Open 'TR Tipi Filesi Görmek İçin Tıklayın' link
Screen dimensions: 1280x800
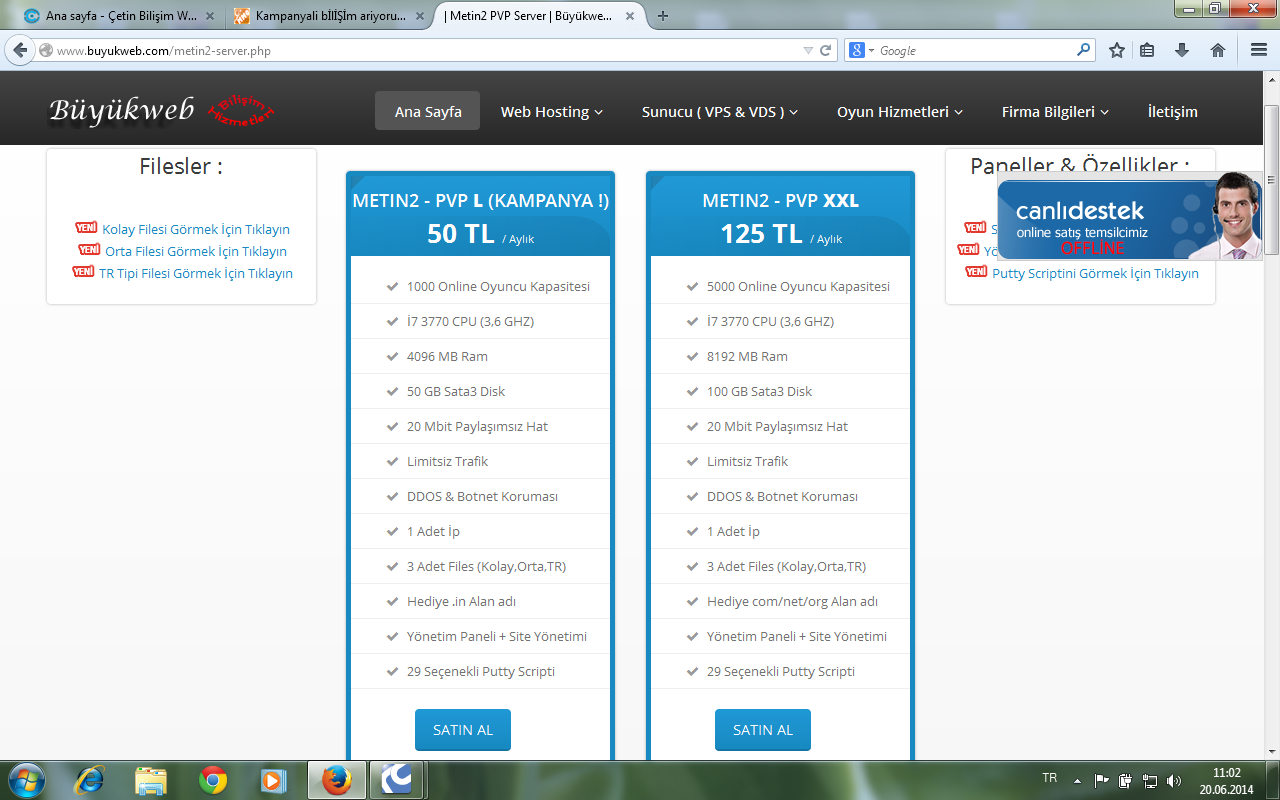[196, 273]
